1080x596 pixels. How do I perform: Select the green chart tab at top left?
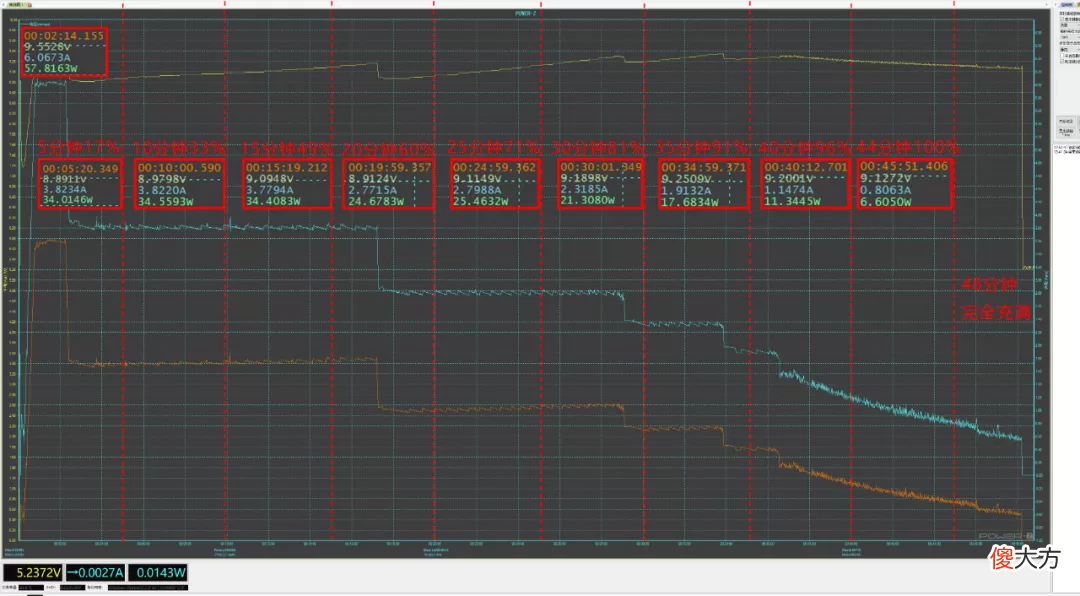pos(17,5)
